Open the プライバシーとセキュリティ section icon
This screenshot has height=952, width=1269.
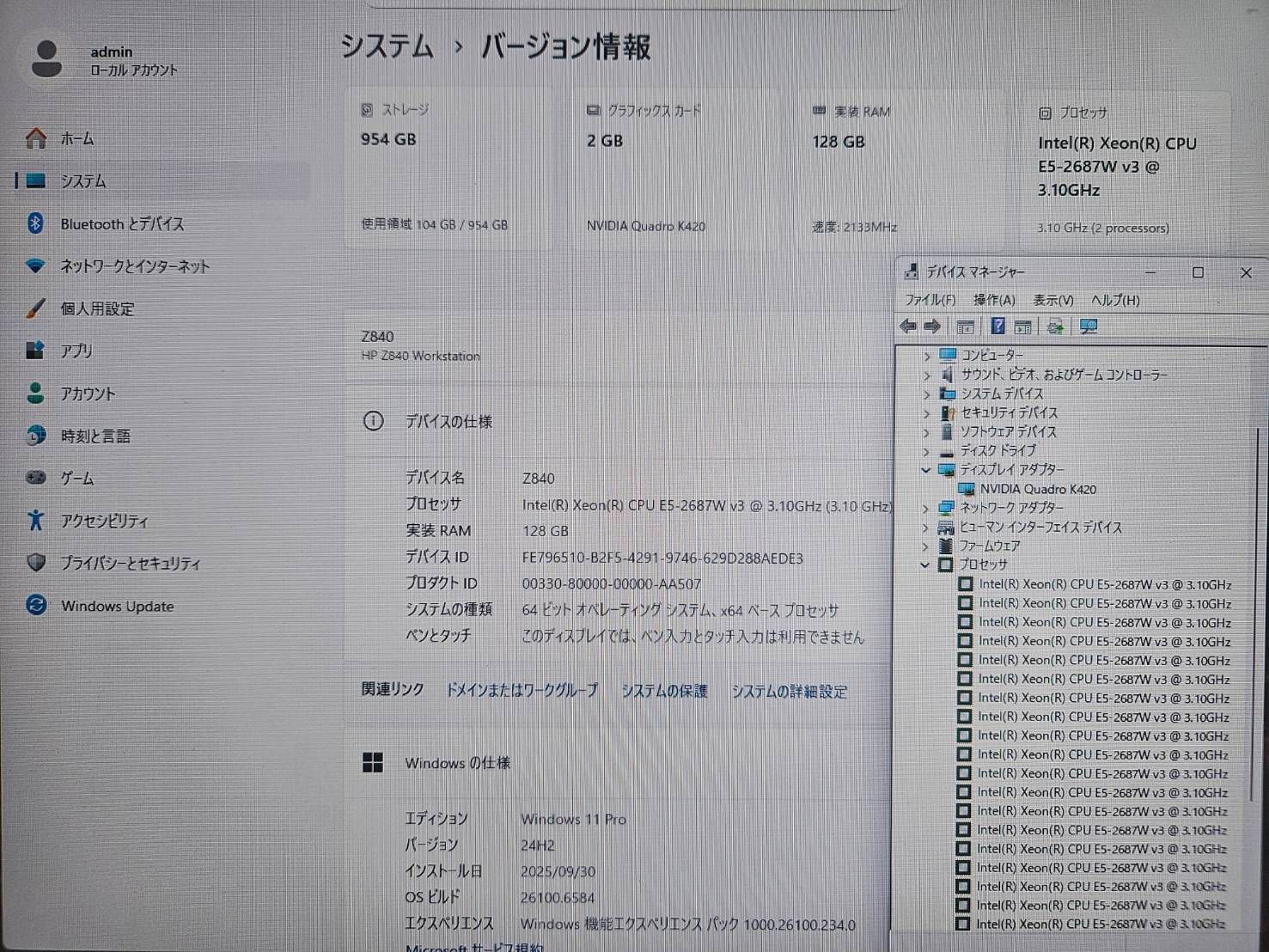click(x=35, y=563)
